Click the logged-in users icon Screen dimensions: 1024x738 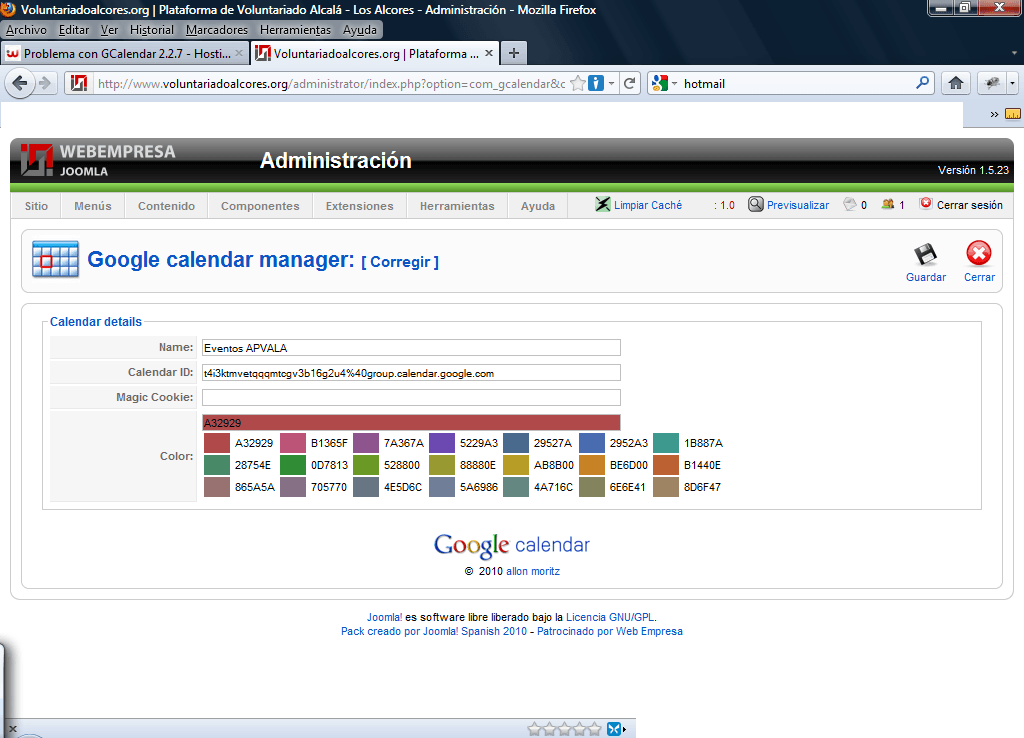(x=888, y=204)
